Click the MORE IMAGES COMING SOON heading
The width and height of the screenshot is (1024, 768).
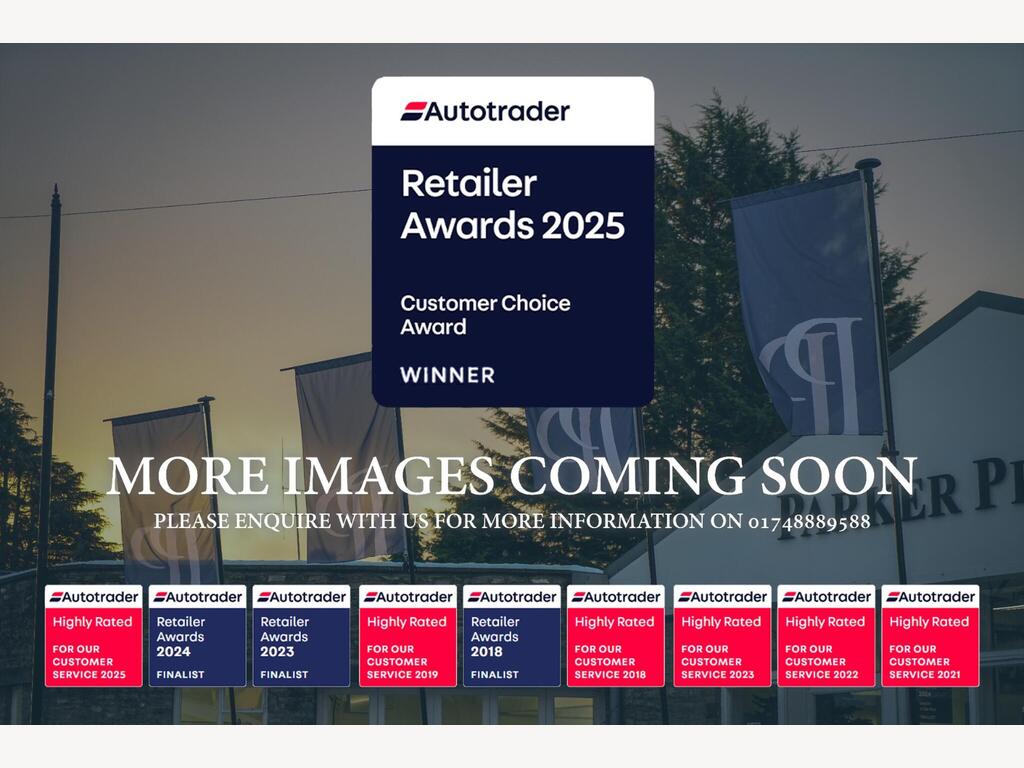[x=512, y=475]
